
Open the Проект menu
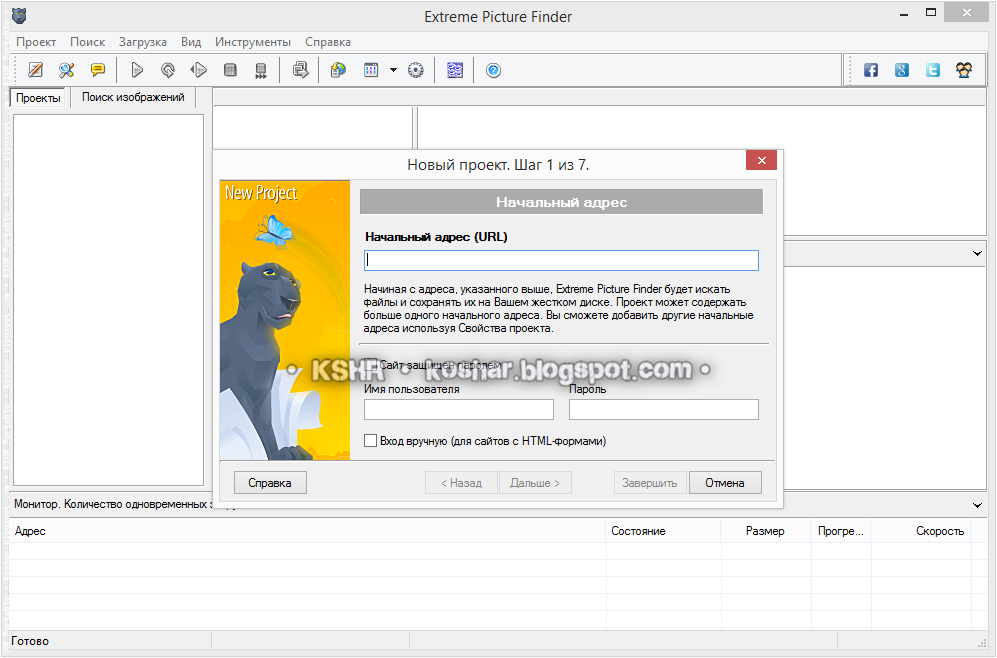point(36,42)
